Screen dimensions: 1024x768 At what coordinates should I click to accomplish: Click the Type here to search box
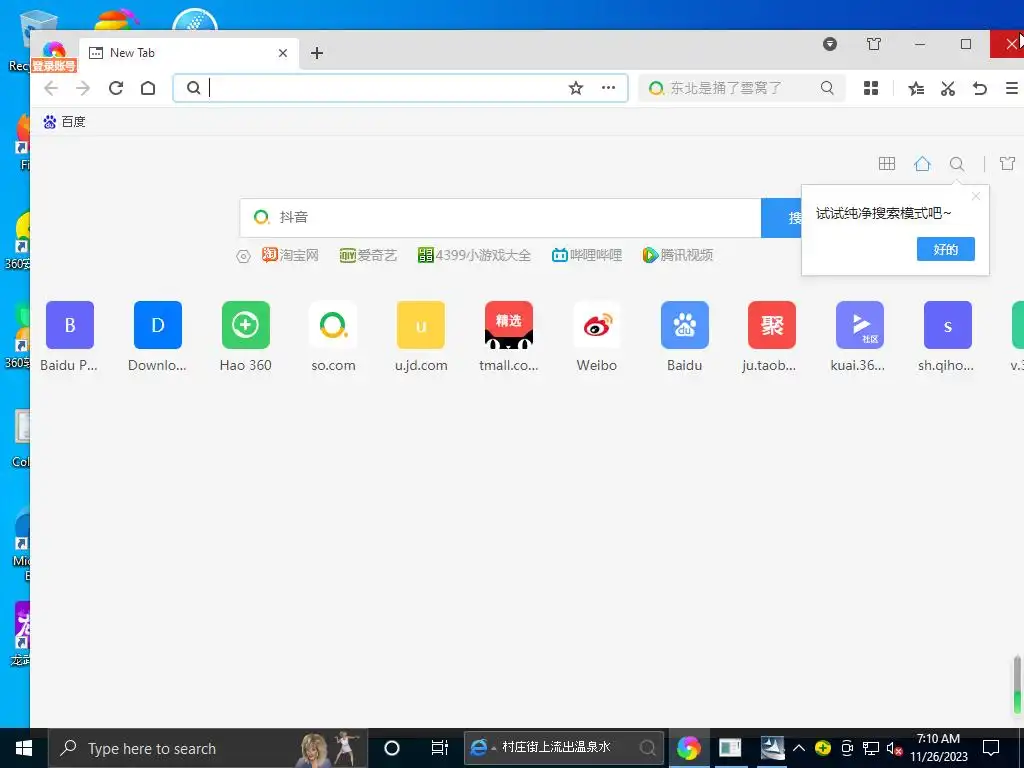tap(208, 748)
